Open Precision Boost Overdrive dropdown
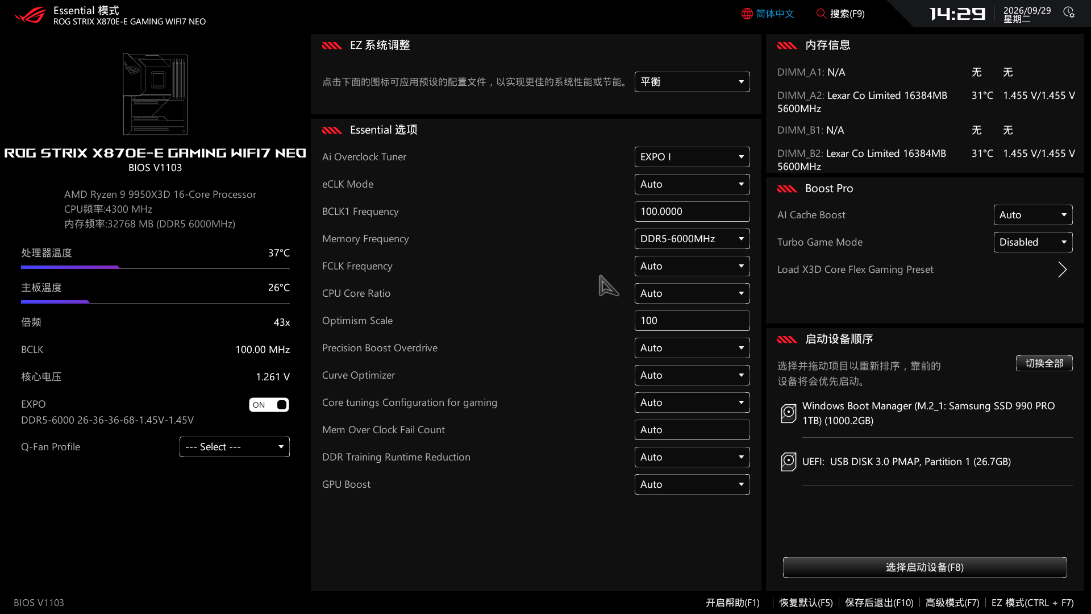Viewport: 1091px width, 614px height. pos(692,348)
